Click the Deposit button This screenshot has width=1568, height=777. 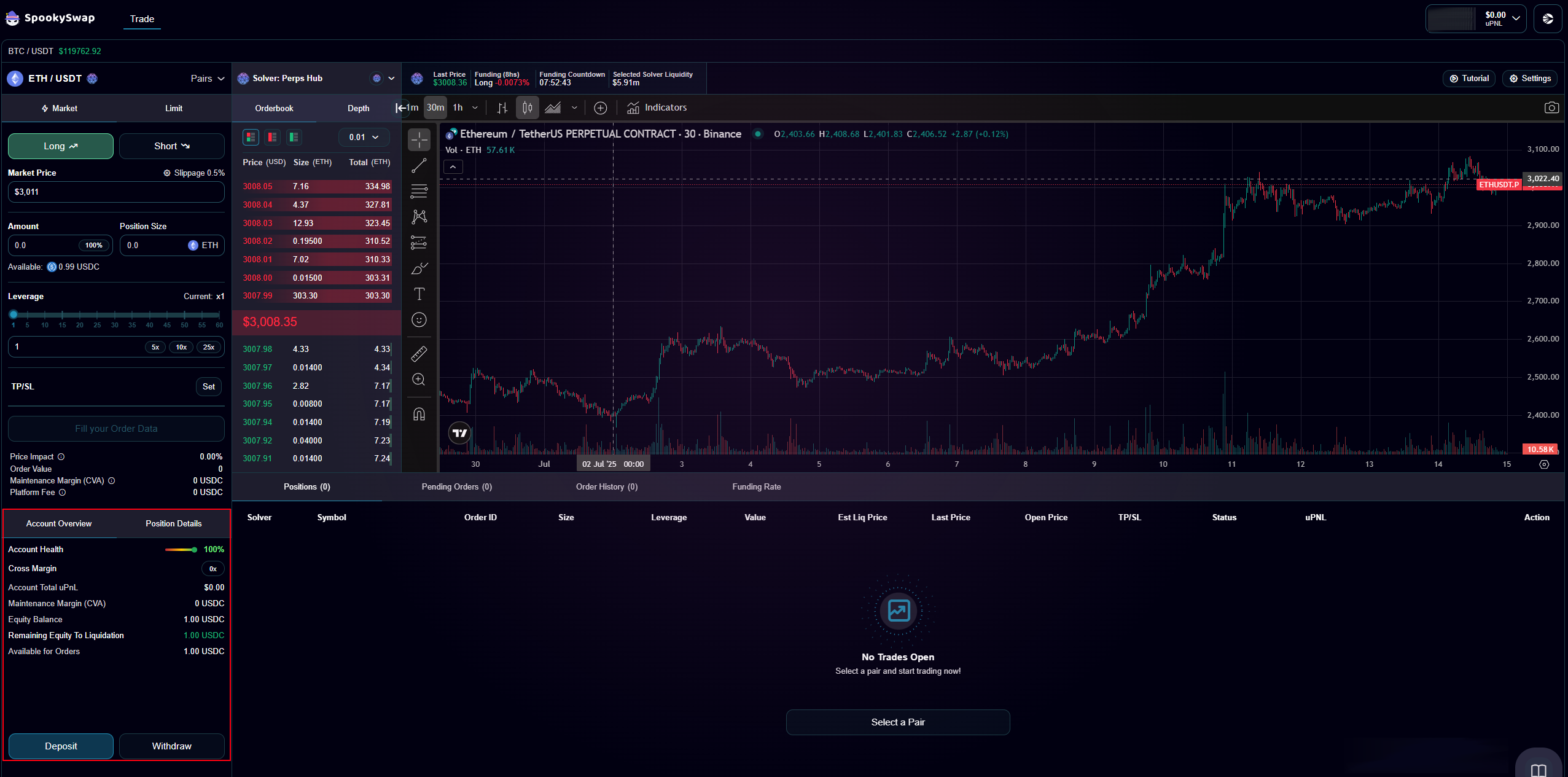(60, 746)
